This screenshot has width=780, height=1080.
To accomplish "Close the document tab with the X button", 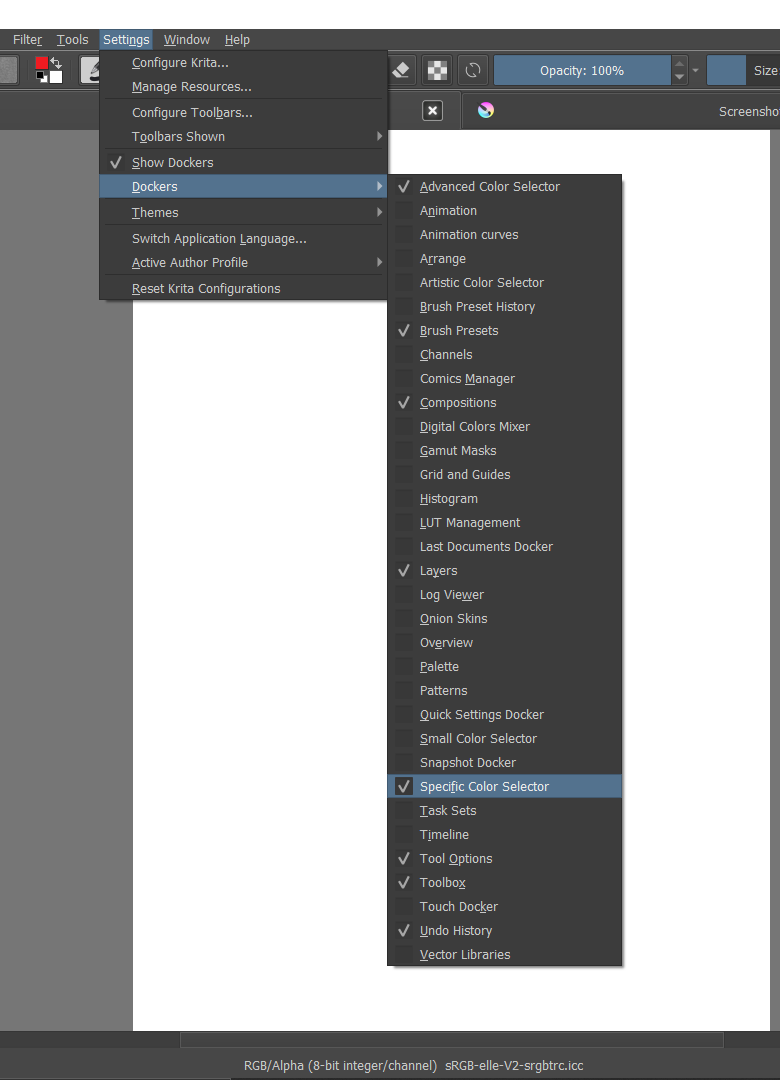I will click(x=432, y=111).
